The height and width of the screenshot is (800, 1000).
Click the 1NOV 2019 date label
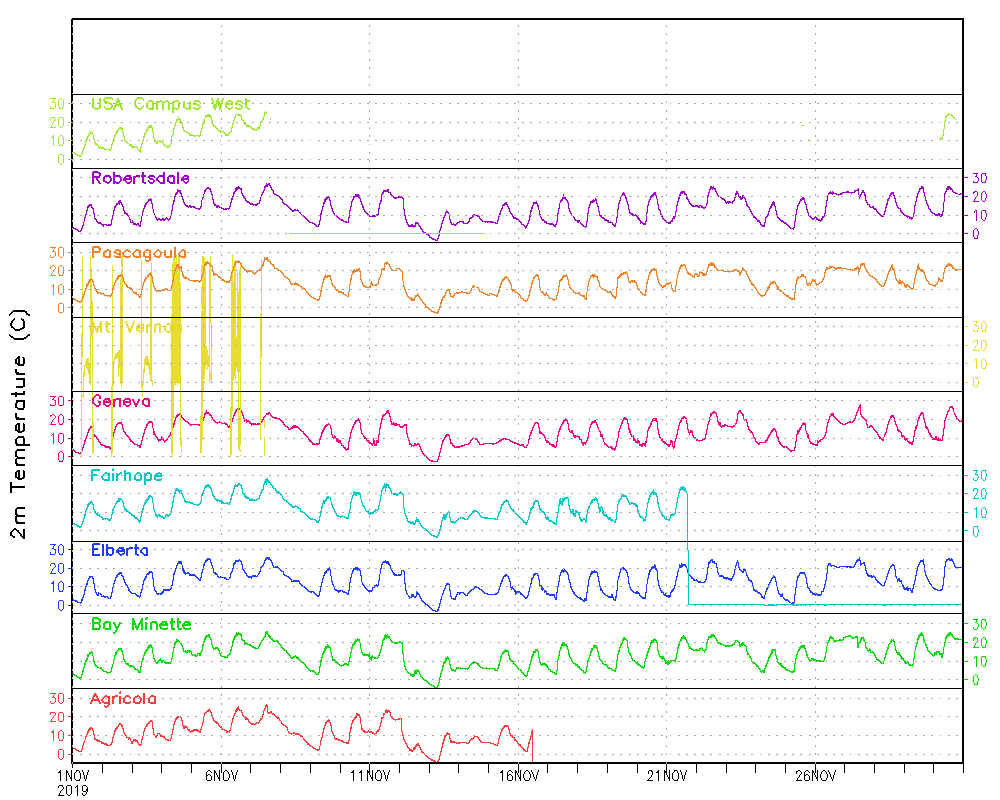(x=73, y=783)
